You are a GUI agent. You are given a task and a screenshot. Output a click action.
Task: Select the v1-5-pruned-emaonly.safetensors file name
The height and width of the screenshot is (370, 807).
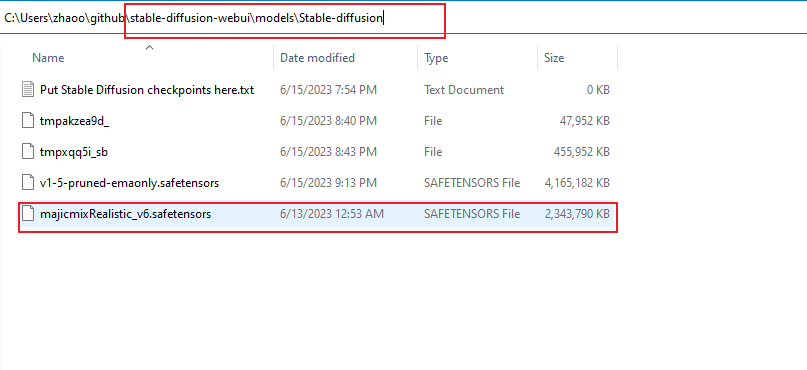[129, 183]
